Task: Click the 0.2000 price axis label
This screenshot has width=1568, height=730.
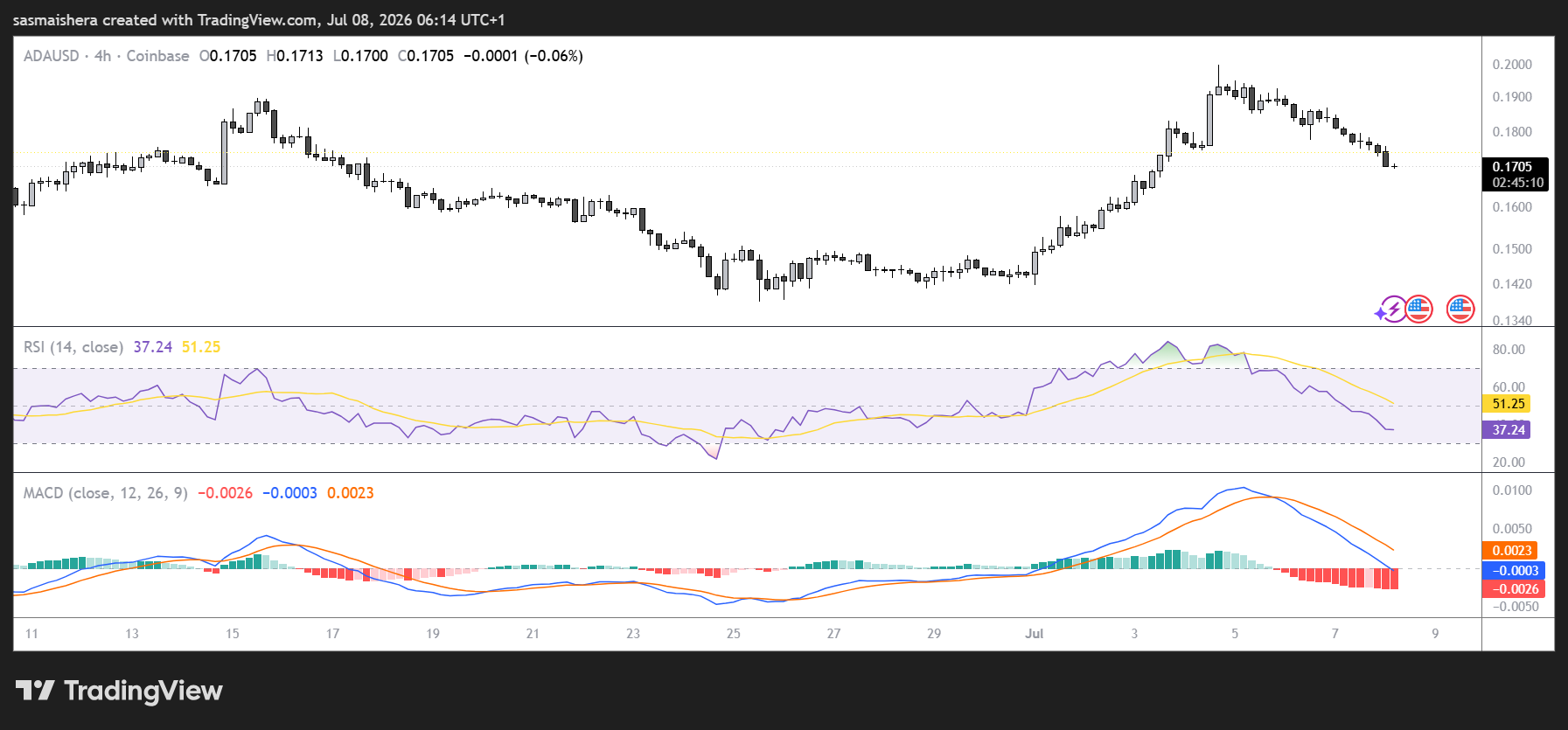Action: pos(1512,65)
